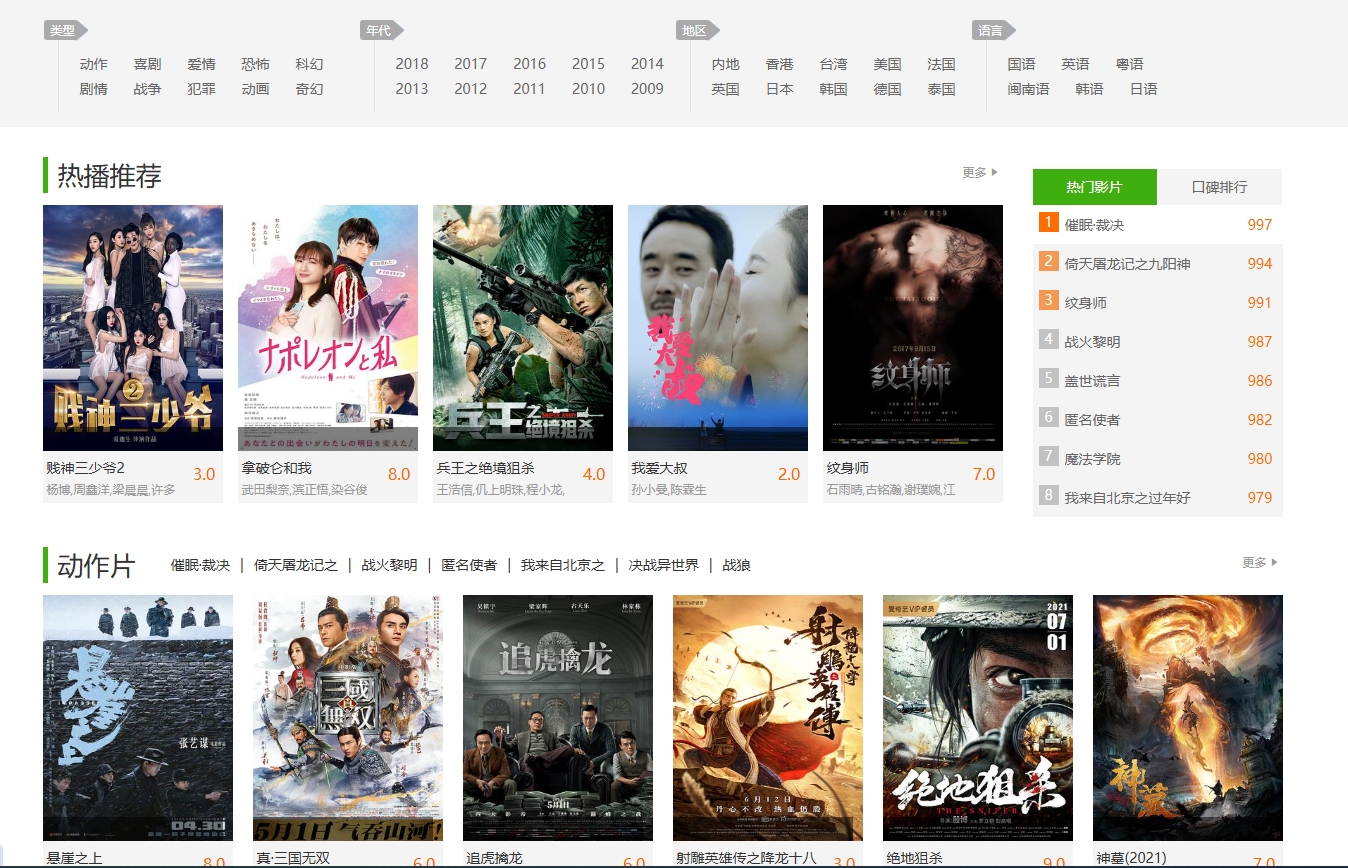Open the 更多 link in 动作片 section
The image size is (1348, 868).
[1259, 562]
